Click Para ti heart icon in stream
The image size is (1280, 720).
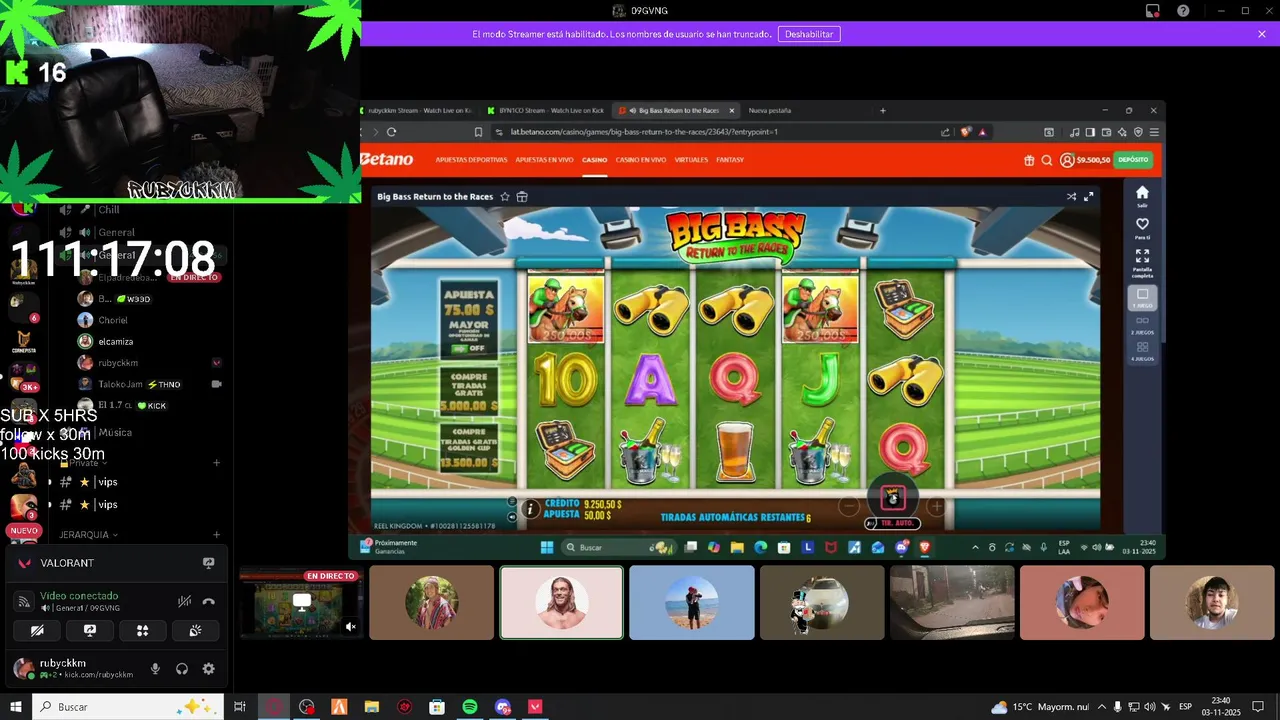(x=1142, y=227)
